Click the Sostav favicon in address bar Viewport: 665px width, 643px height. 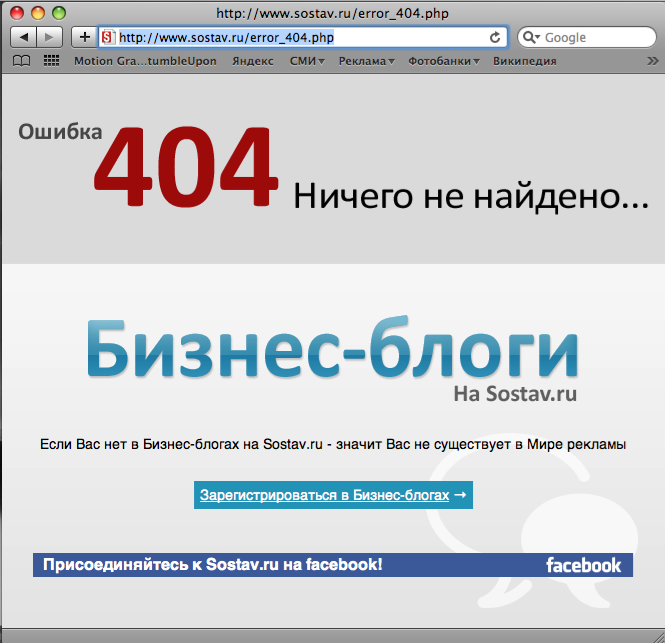coord(108,37)
